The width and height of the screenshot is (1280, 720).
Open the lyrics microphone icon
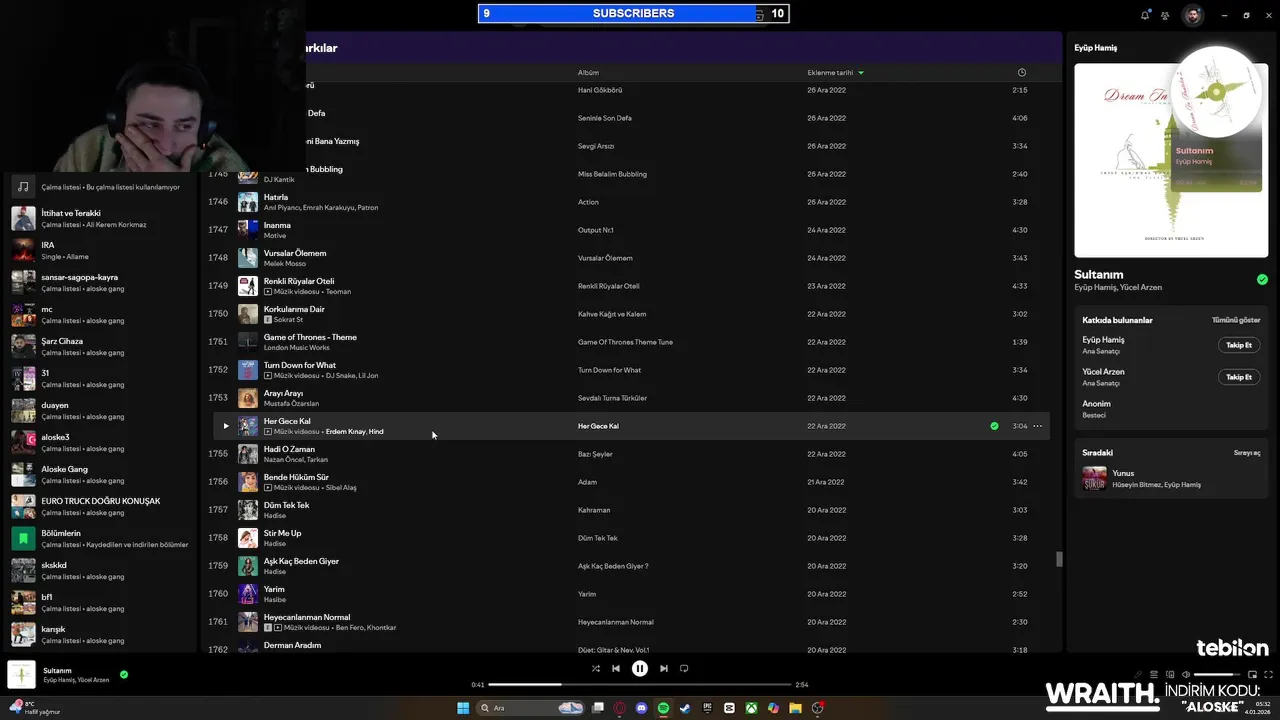coord(1137,674)
